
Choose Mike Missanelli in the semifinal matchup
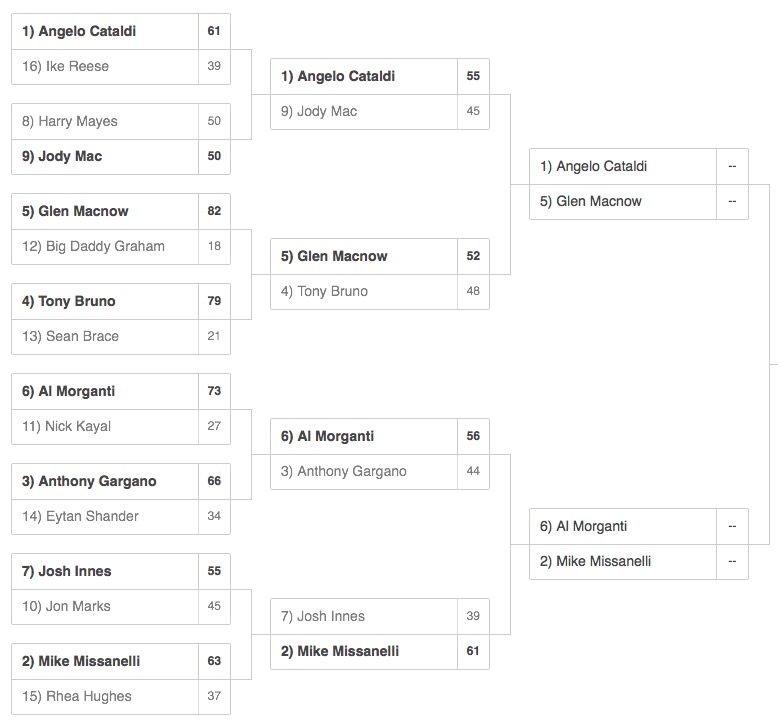[639, 562]
